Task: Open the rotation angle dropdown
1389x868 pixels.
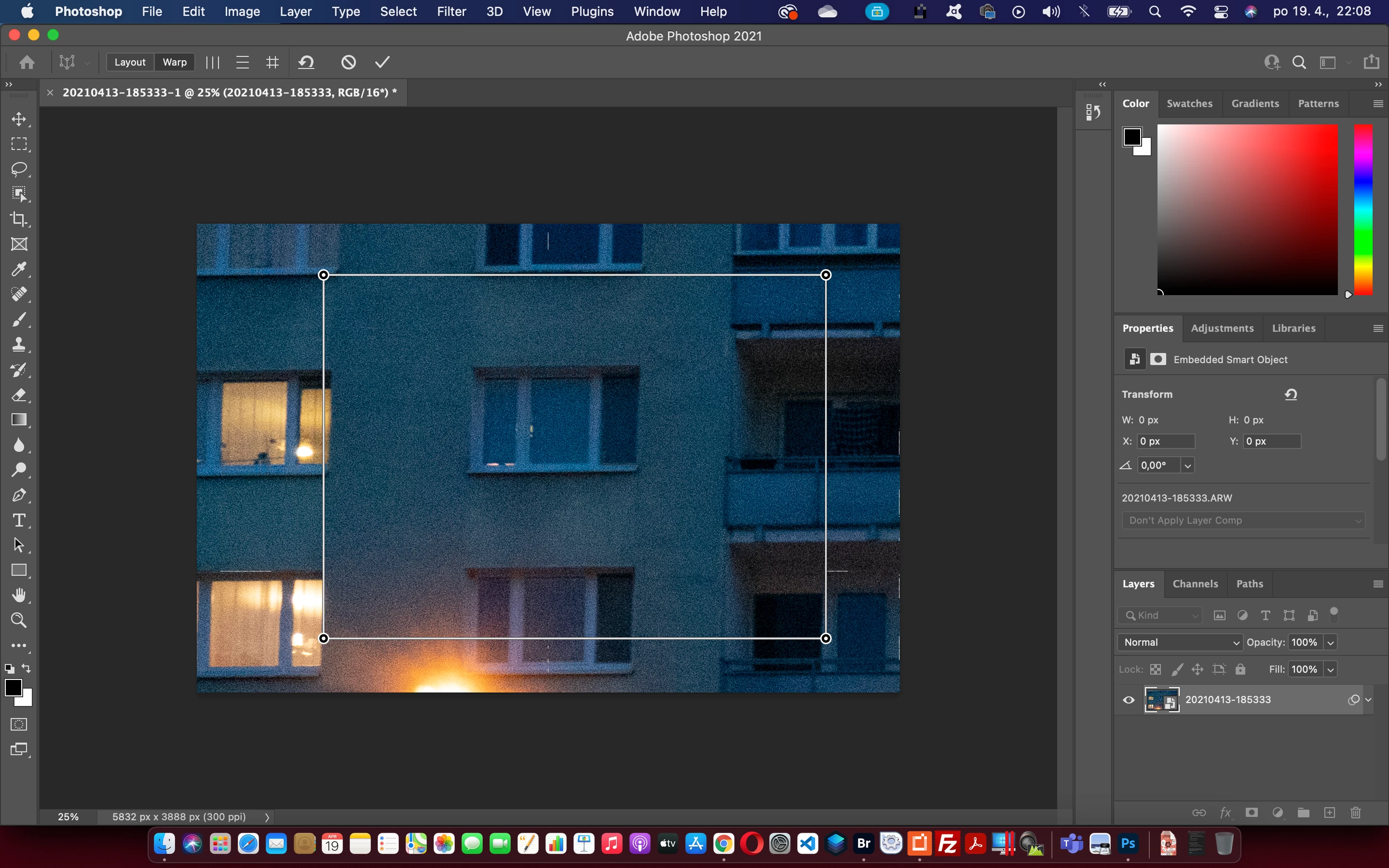Action: (x=1187, y=465)
